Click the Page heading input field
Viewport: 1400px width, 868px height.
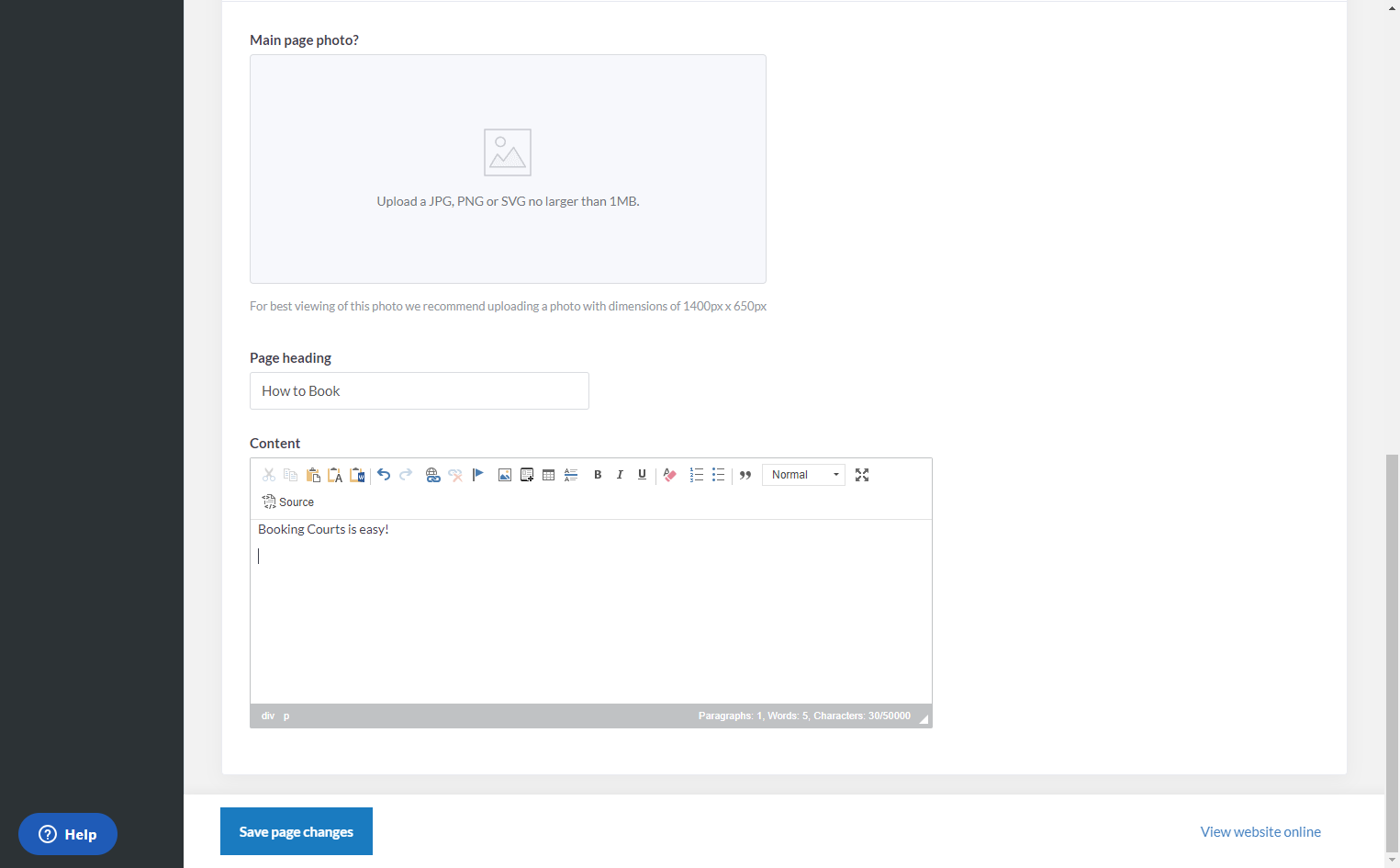point(420,391)
